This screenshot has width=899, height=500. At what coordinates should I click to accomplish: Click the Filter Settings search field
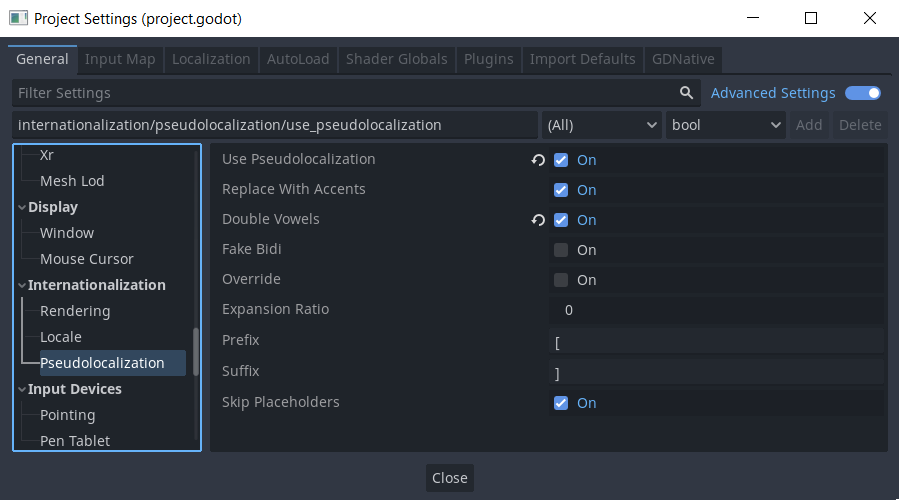356,93
